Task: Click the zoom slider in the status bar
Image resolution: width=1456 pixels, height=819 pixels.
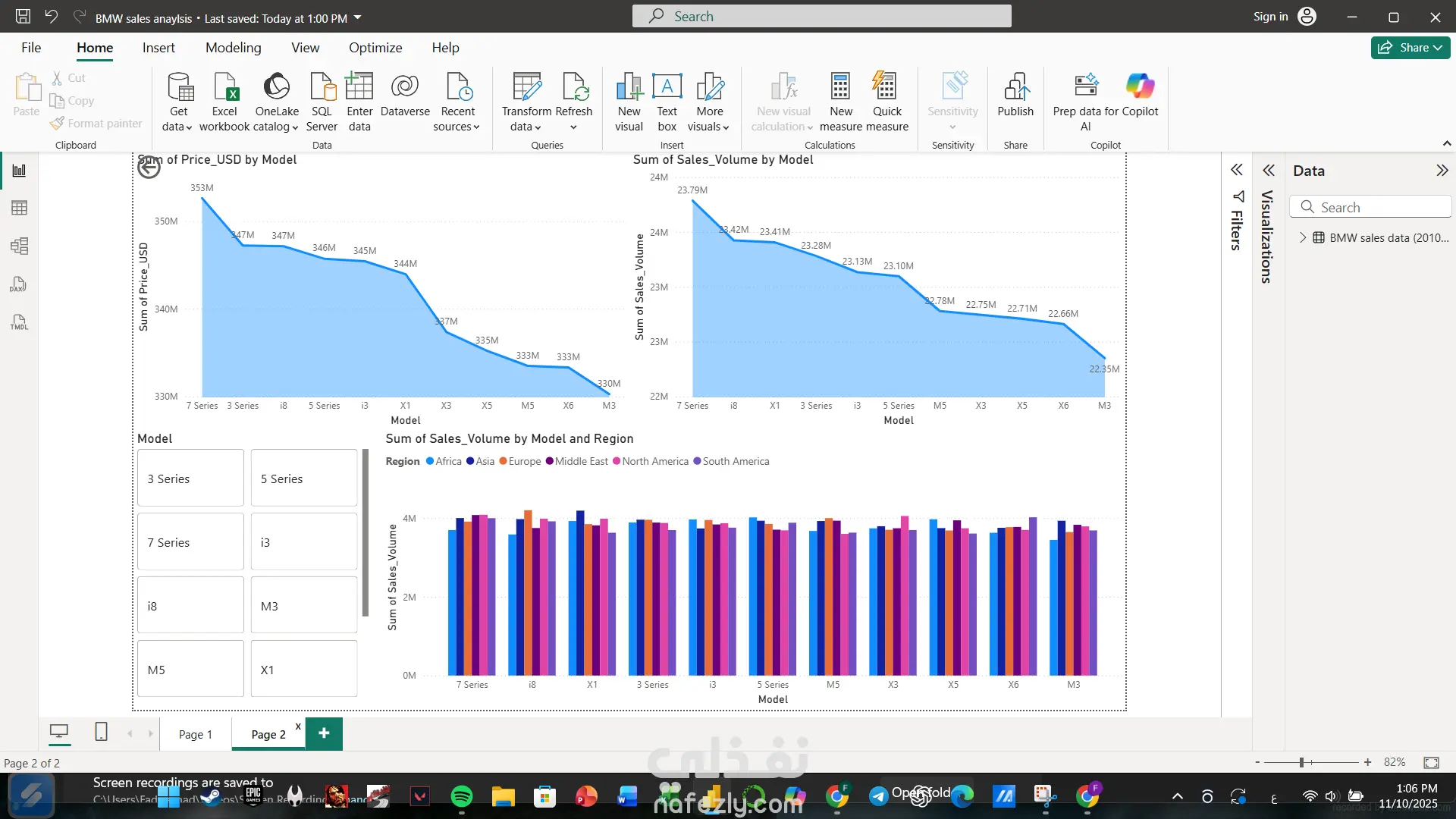Action: pos(1301,762)
